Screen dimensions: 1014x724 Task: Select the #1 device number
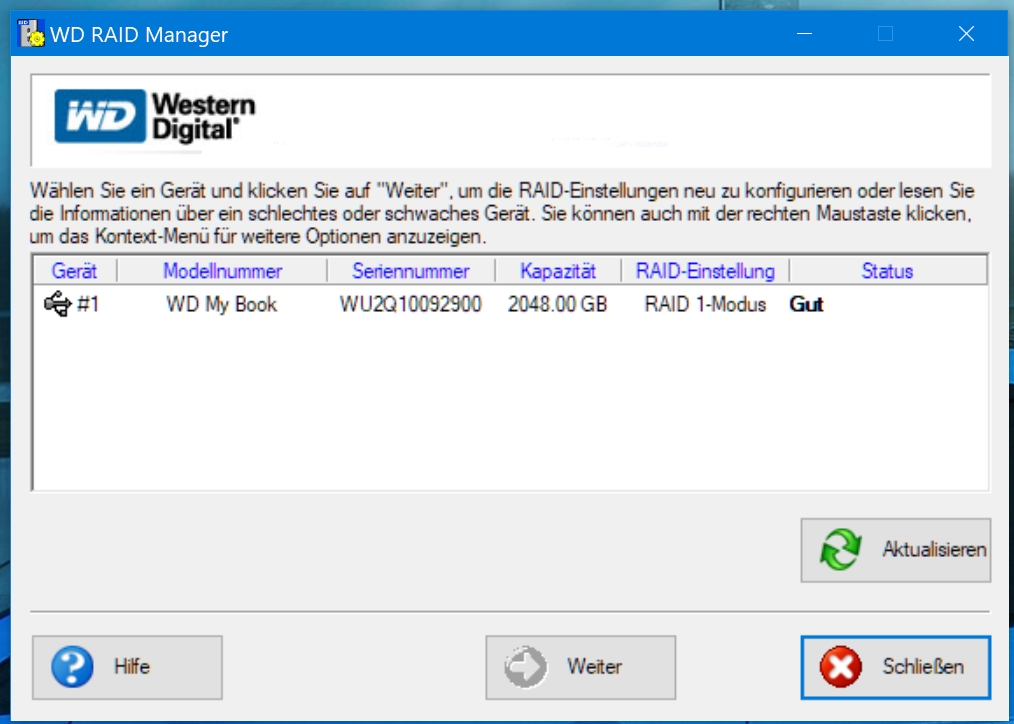(88, 304)
